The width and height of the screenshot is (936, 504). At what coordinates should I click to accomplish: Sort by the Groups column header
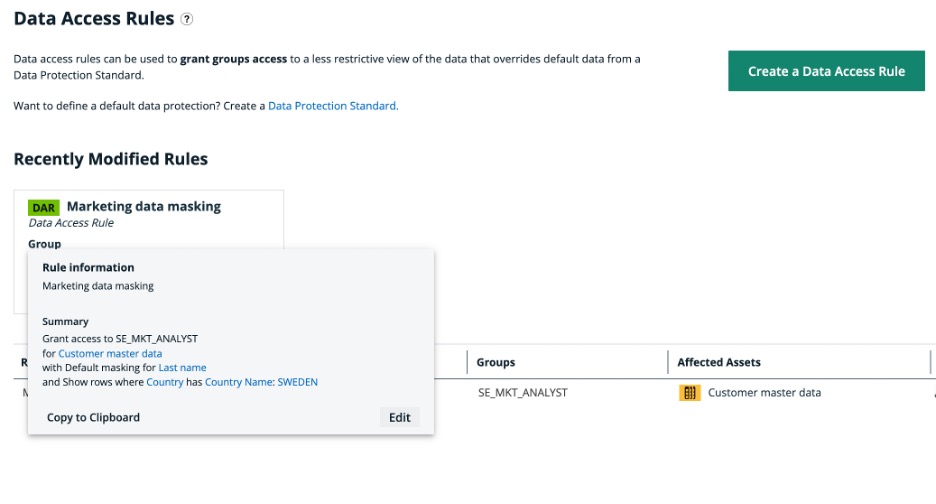[496, 362]
